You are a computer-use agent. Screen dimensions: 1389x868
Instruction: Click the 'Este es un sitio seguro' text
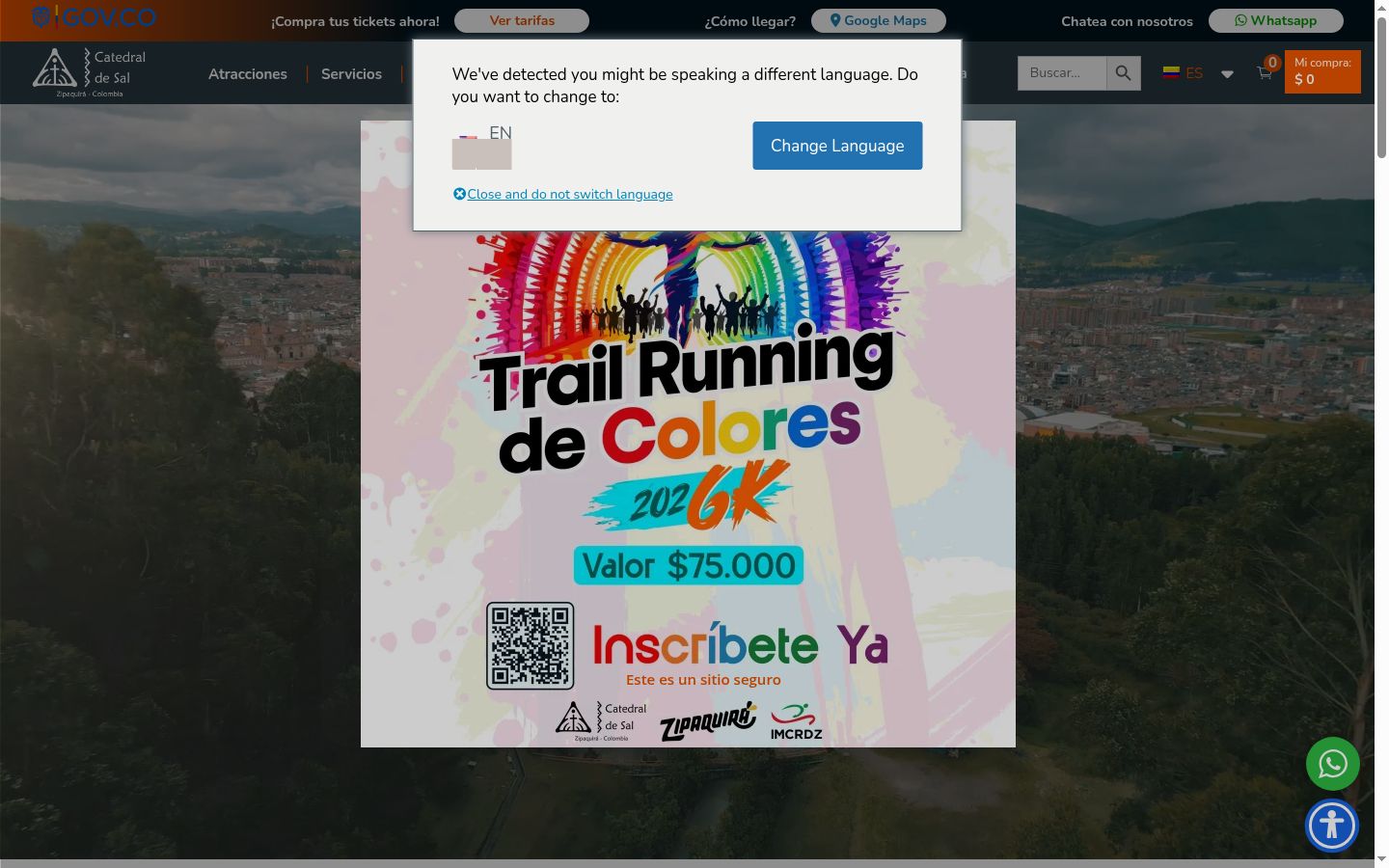(703, 680)
